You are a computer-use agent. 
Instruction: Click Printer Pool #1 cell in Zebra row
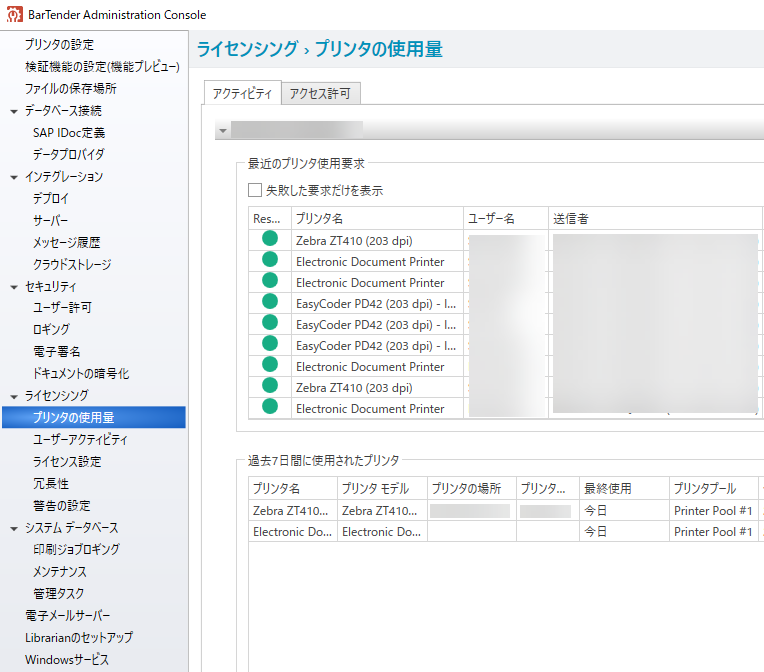pos(714,510)
